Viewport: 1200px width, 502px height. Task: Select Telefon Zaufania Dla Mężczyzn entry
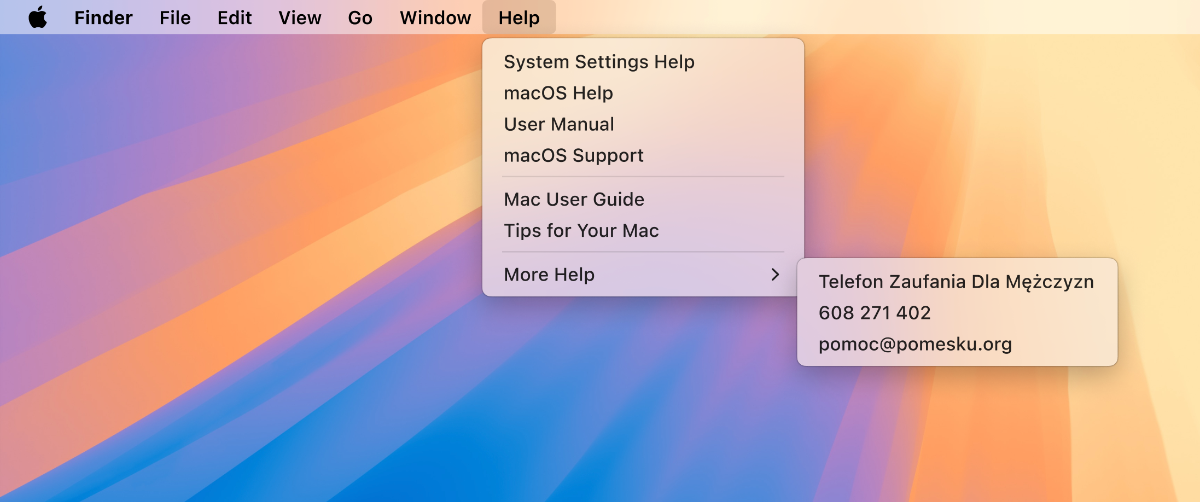click(x=956, y=281)
